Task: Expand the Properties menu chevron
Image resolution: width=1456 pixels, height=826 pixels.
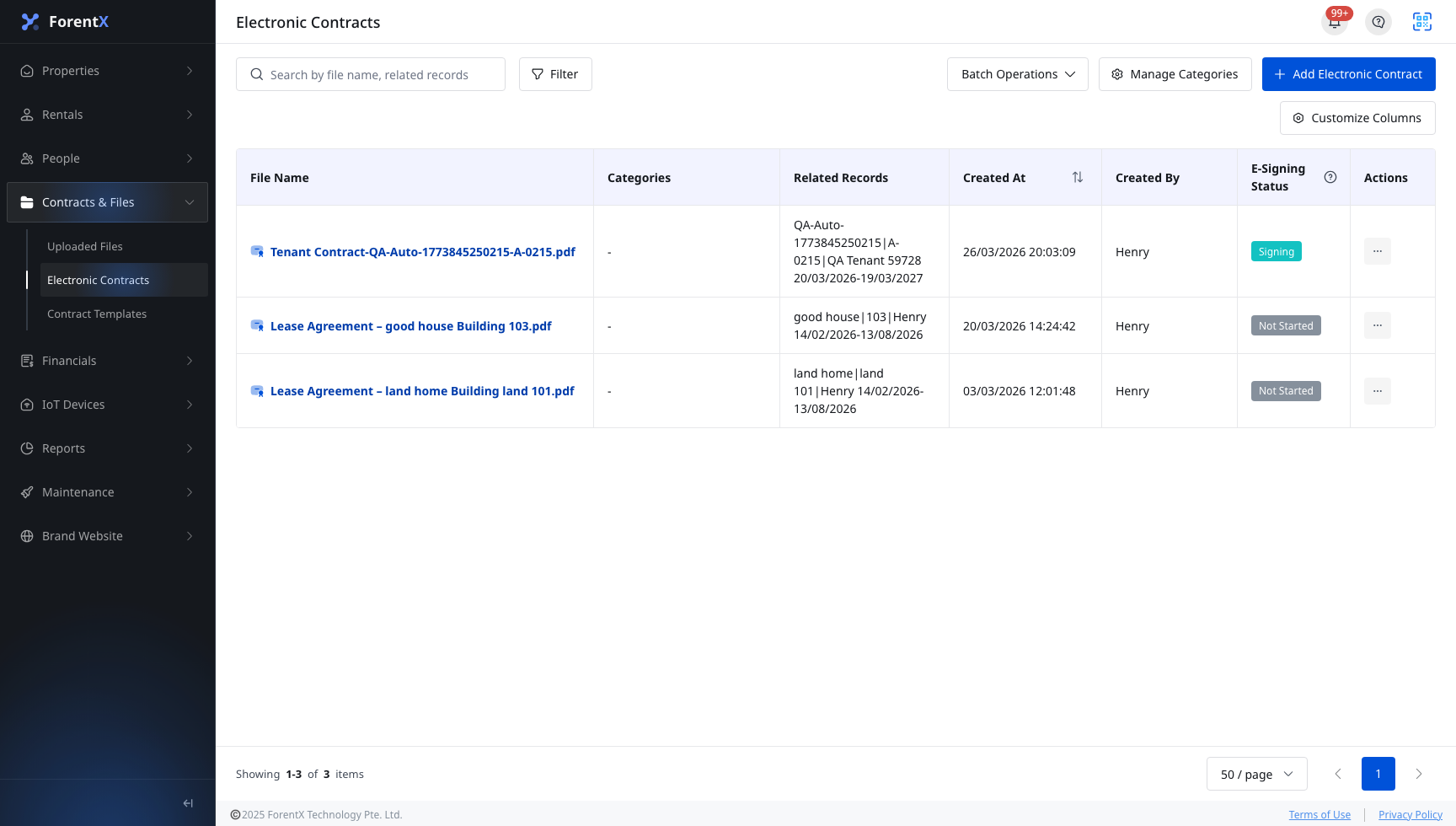Action: (190, 71)
